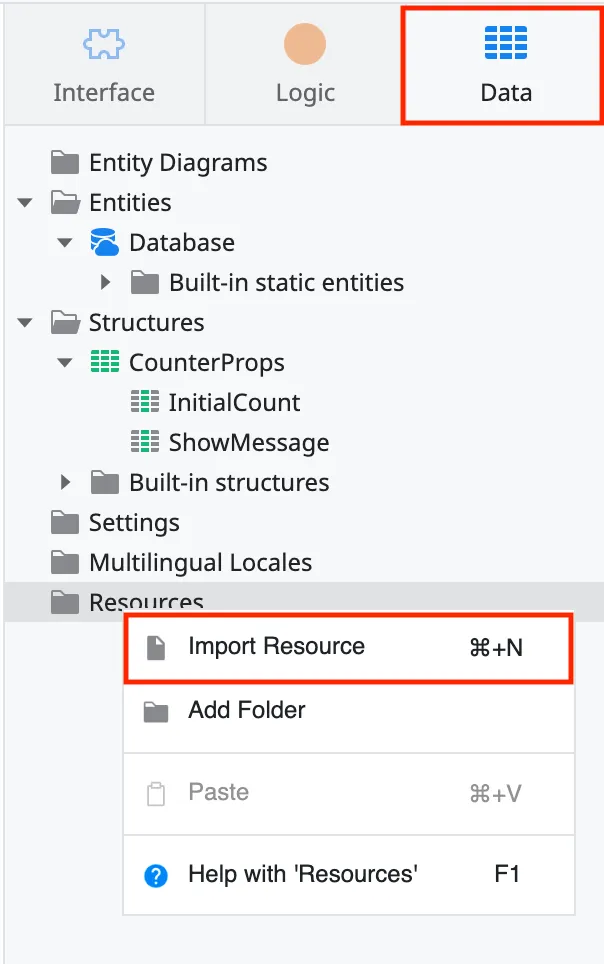Click the blue grid icon above Data

click(x=506, y=43)
